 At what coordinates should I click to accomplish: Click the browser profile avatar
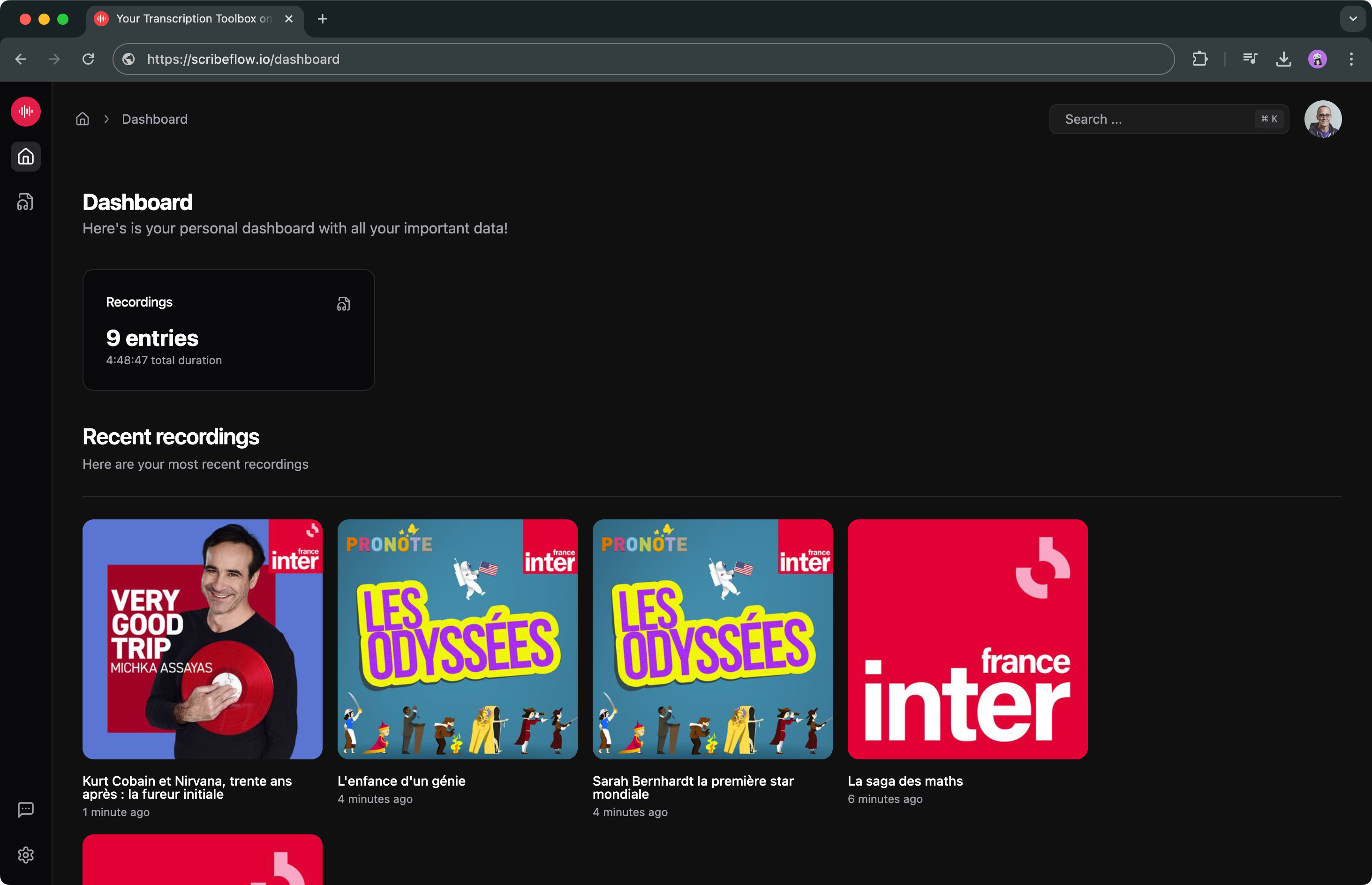[1318, 59]
